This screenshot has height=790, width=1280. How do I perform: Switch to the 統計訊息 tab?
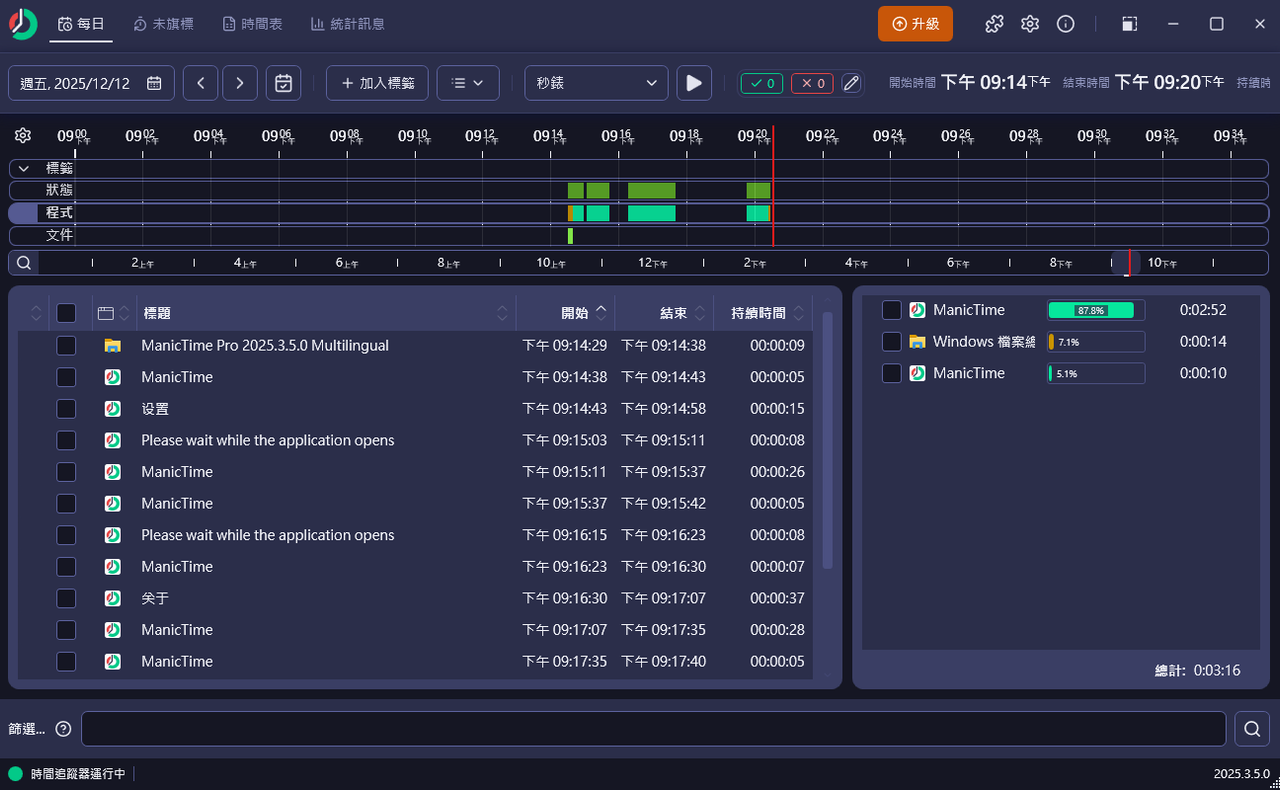coord(347,24)
